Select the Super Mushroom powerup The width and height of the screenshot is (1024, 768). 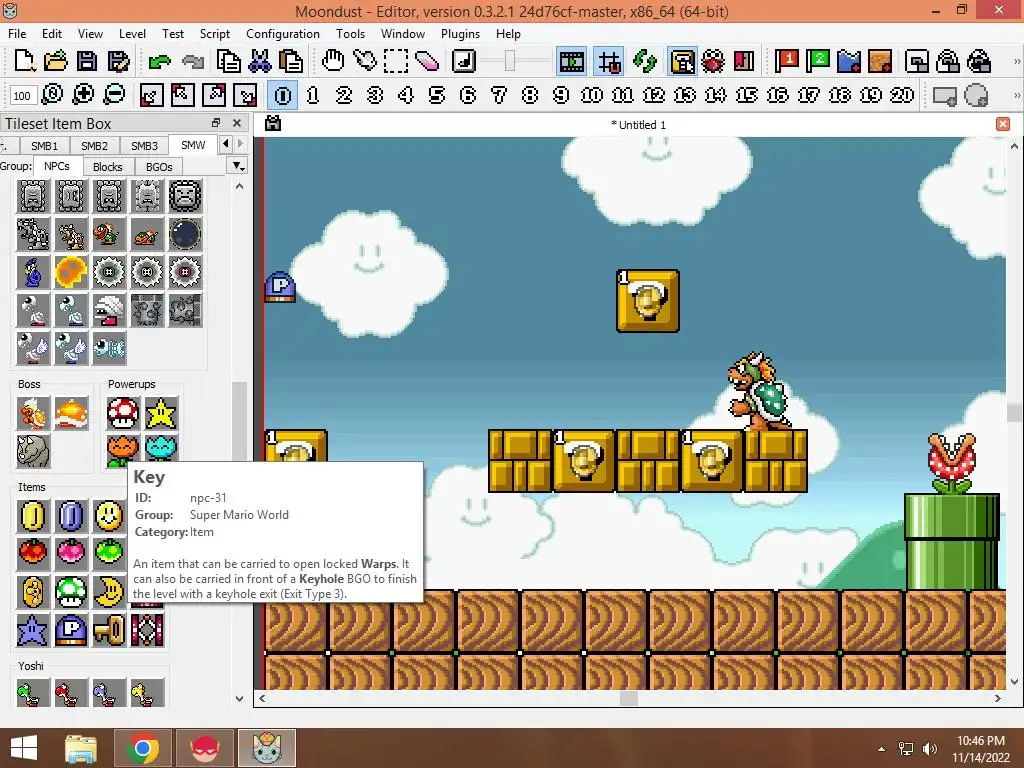pyautogui.click(x=123, y=413)
